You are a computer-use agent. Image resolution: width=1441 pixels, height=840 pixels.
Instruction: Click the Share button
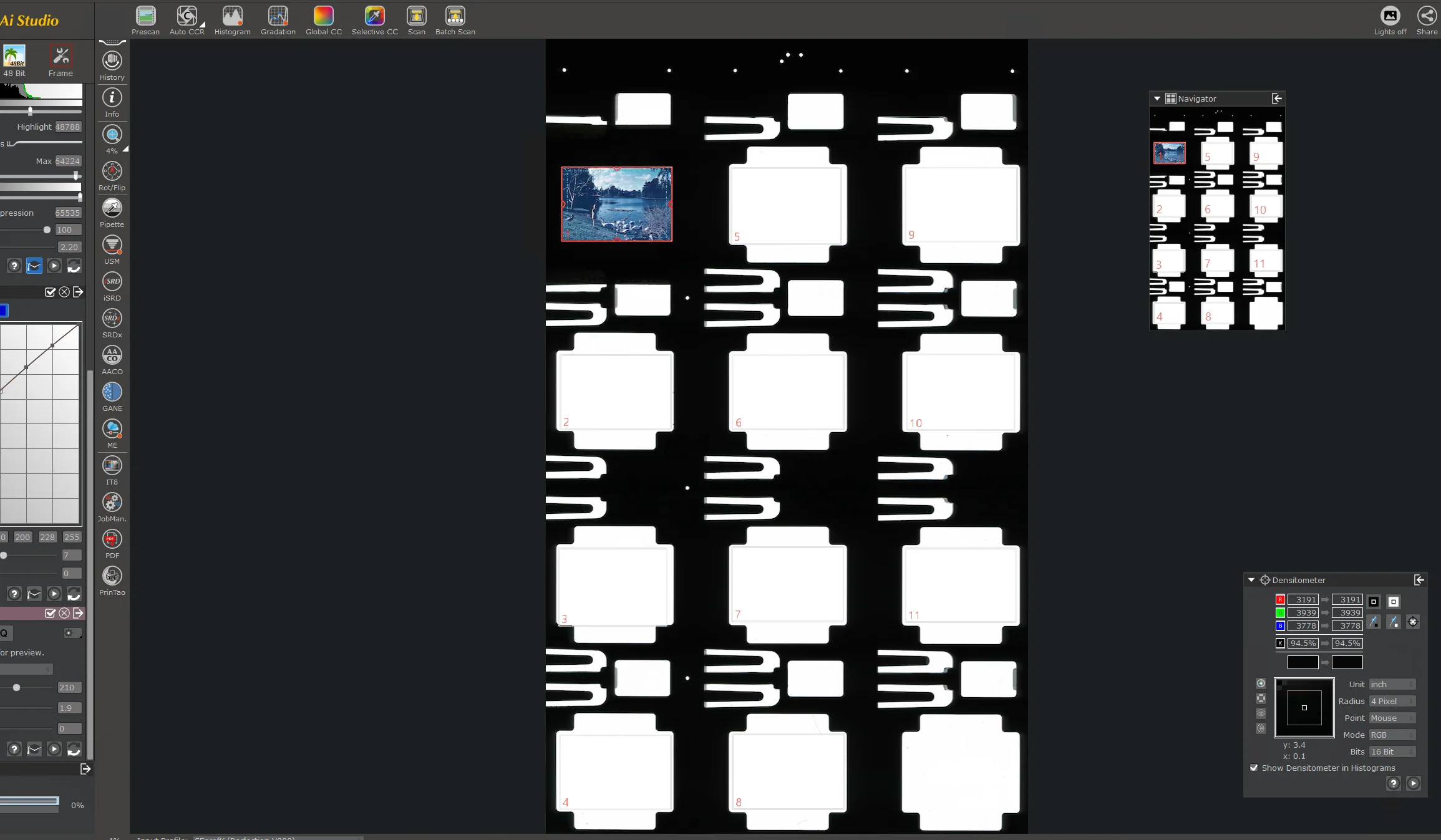pyautogui.click(x=1427, y=16)
